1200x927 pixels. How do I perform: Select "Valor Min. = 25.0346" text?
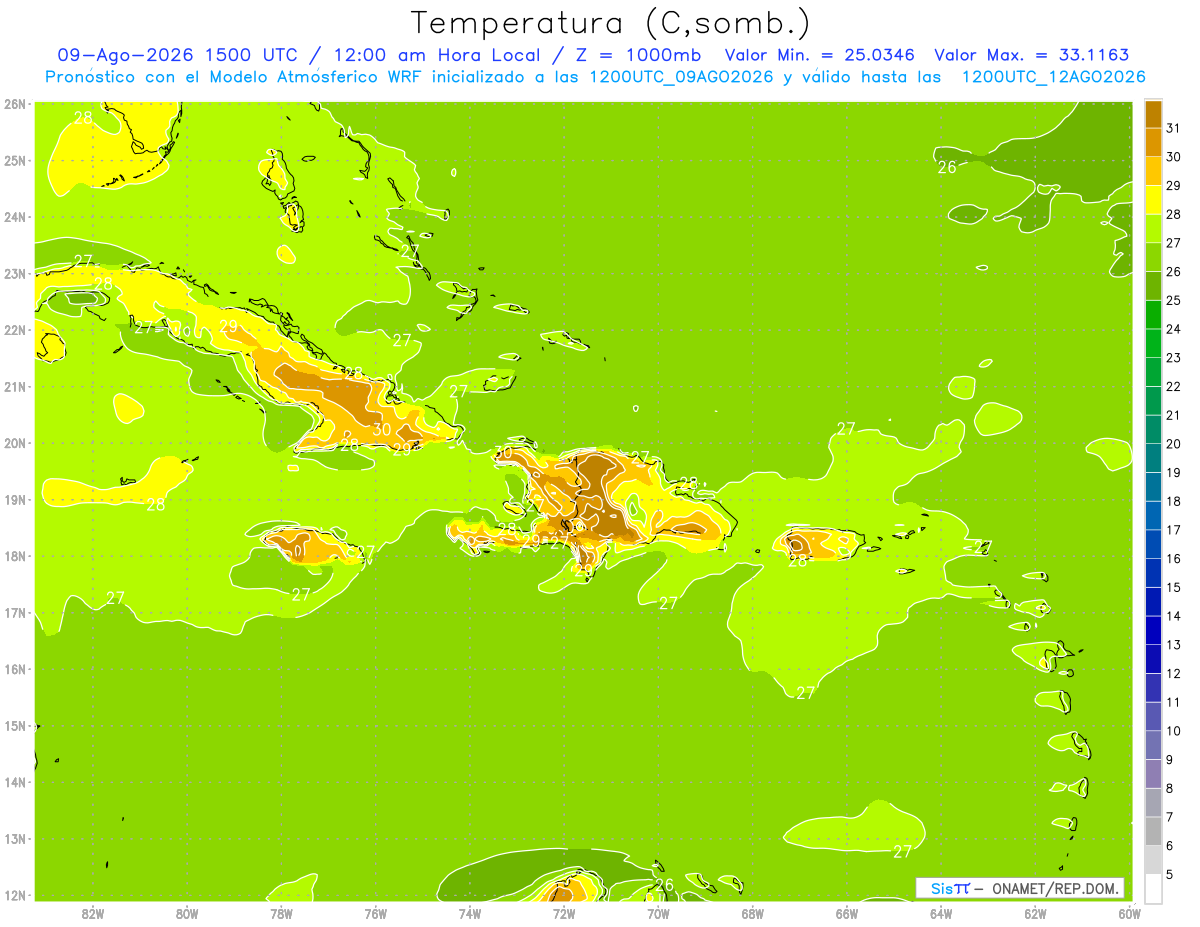point(821,55)
